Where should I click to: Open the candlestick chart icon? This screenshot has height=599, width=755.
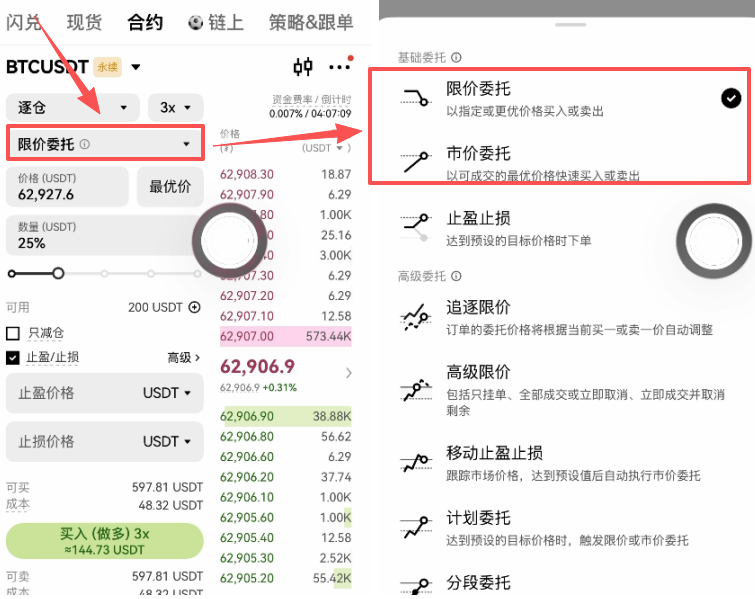coord(303,66)
